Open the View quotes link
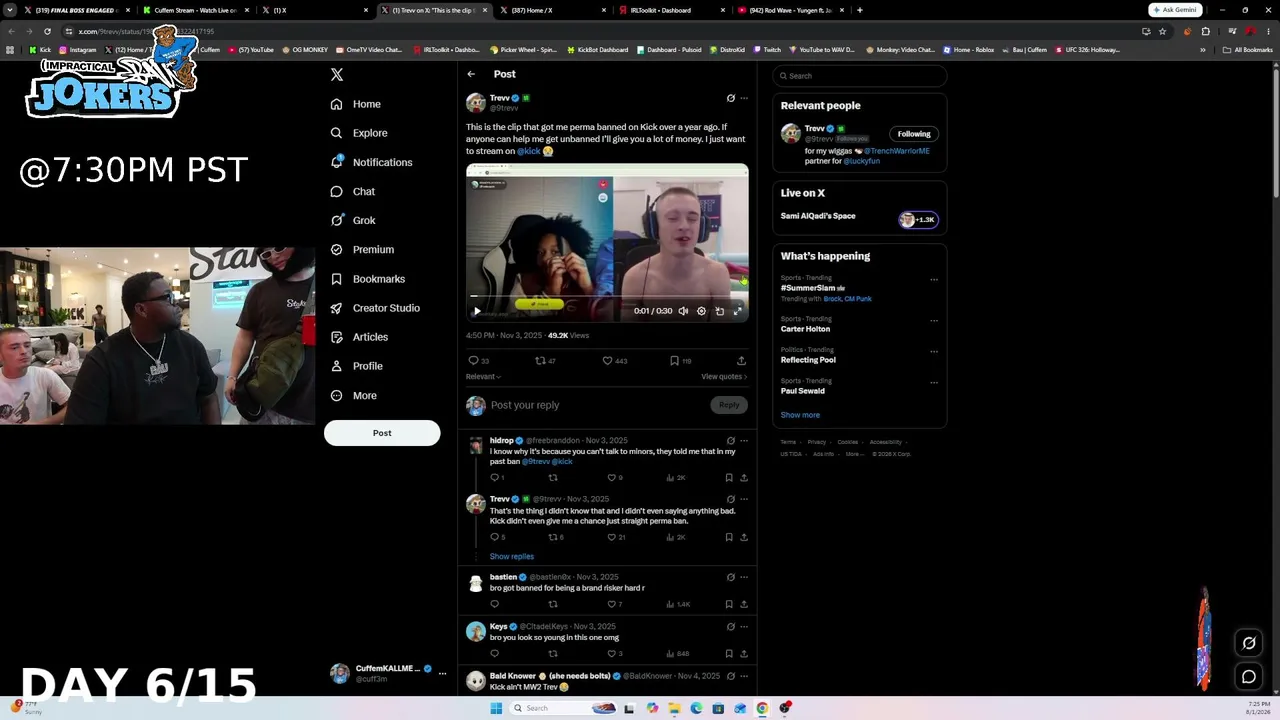The height and width of the screenshot is (720, 1280). [724, 377]
